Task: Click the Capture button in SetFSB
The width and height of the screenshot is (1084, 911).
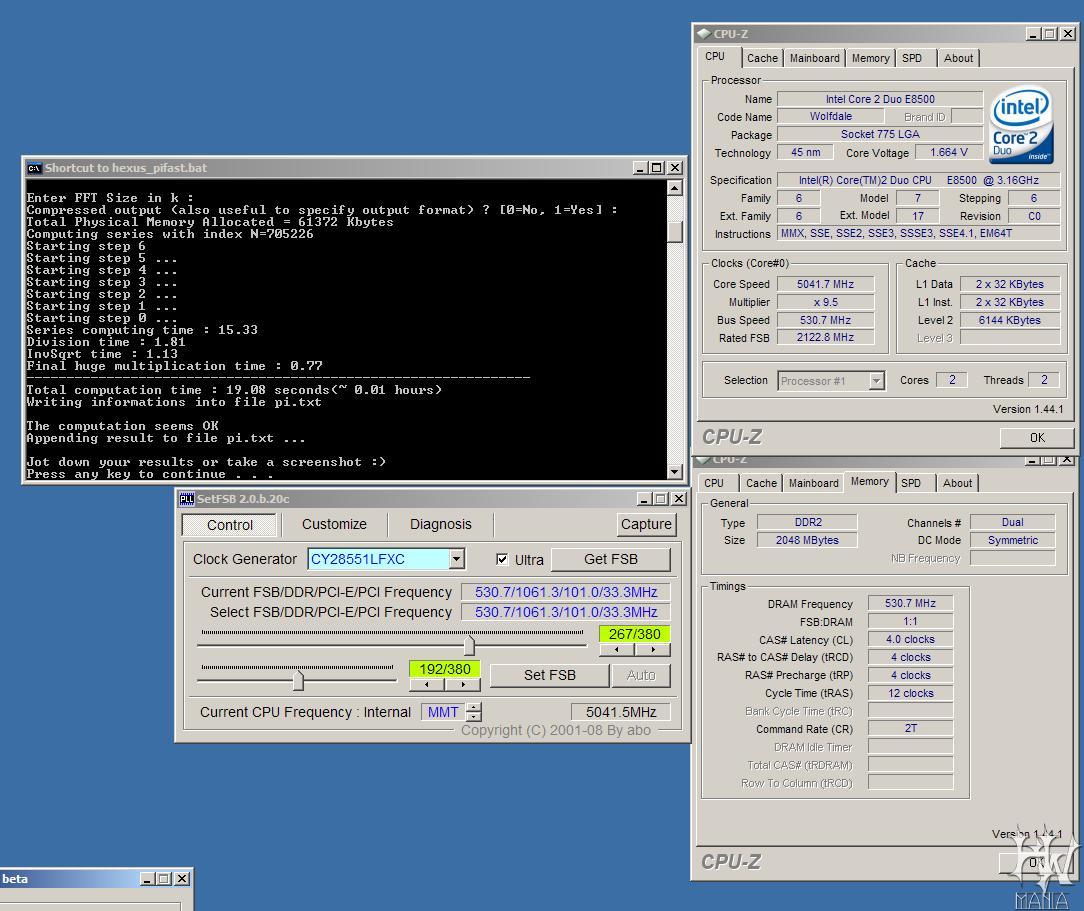Action: coord(646,524)
